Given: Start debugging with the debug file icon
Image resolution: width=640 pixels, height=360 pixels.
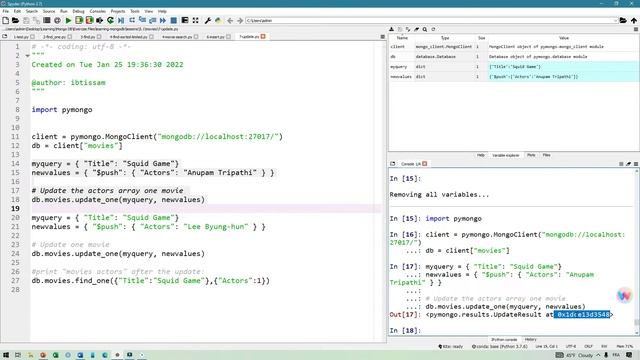Looking at the screenshot, I should point(121,20).
